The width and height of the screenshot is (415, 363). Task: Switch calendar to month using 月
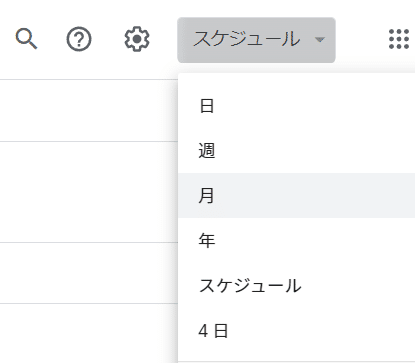click(x=296, y=195)
